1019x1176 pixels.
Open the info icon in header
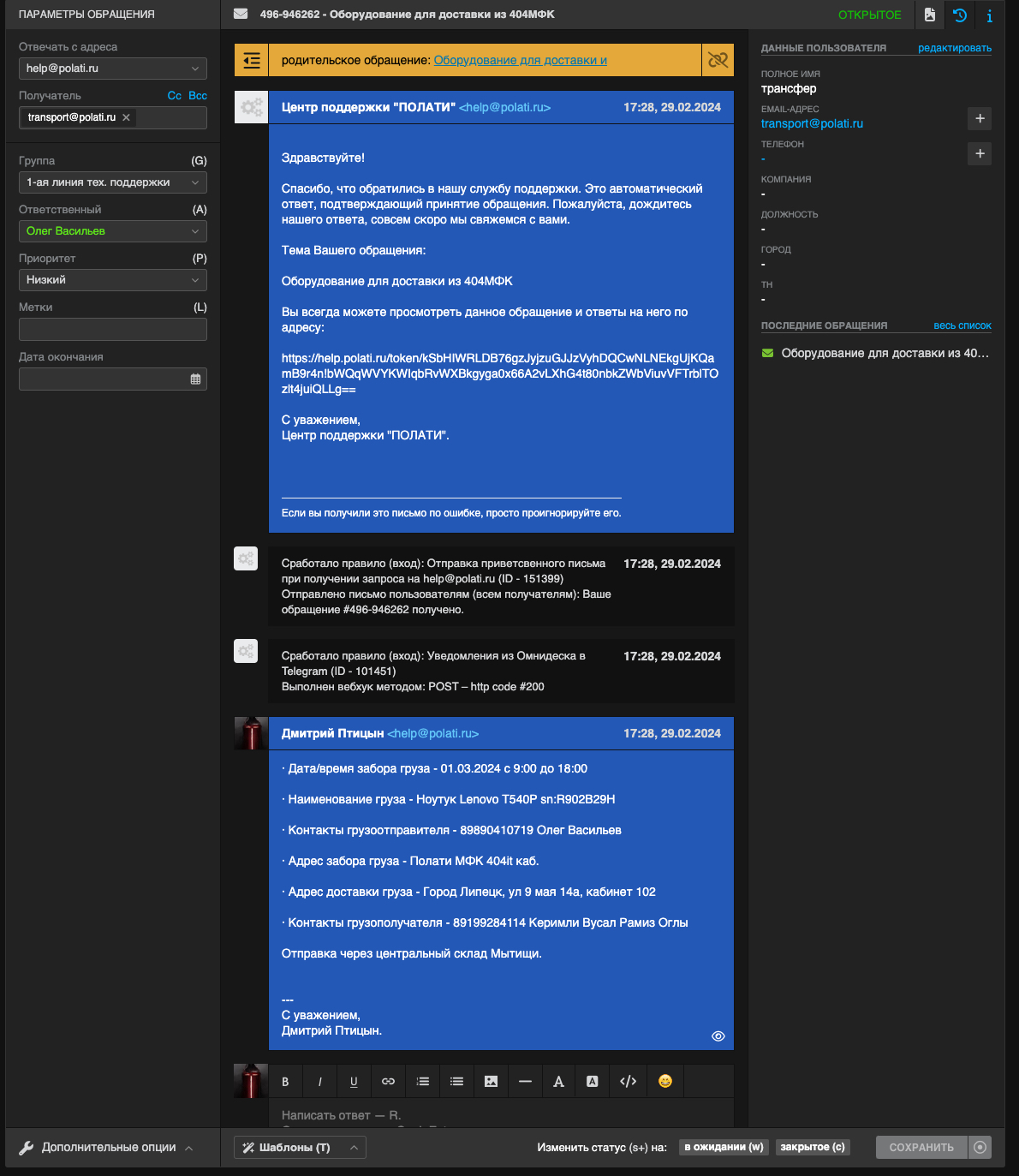tap(990, 15)
